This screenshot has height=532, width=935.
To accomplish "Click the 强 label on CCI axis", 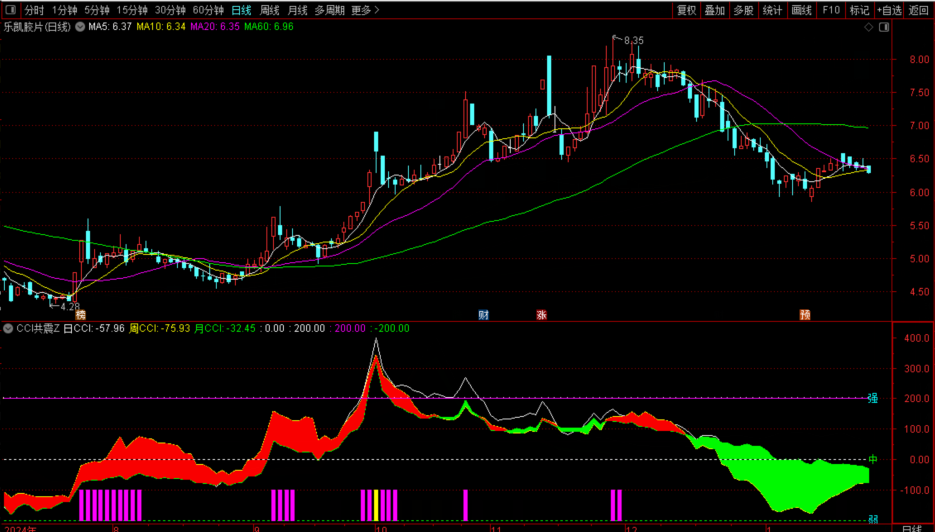I will tap(872, 398).
